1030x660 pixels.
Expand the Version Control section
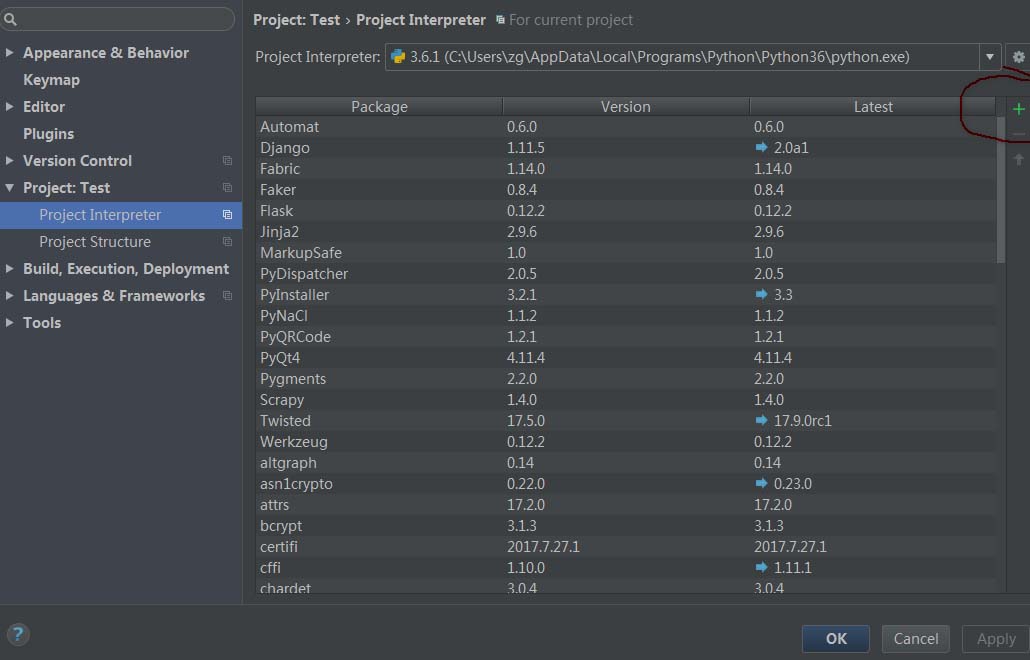pyautogui.click(x=9, y=160)
